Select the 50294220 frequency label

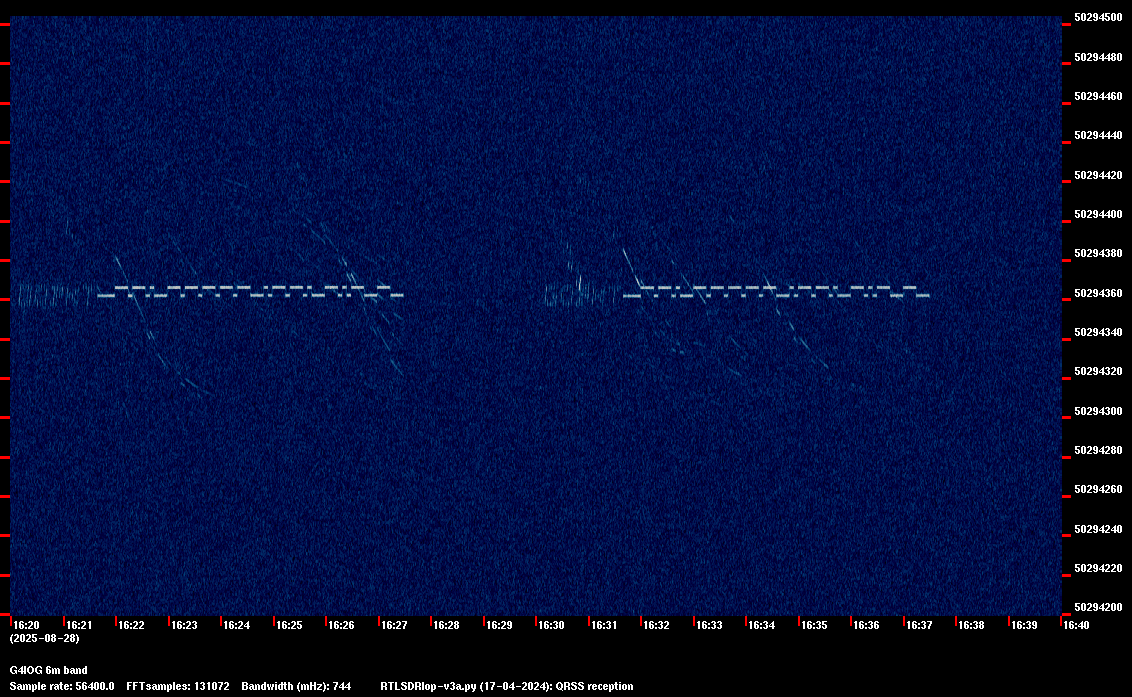[x=1098, y=568]
